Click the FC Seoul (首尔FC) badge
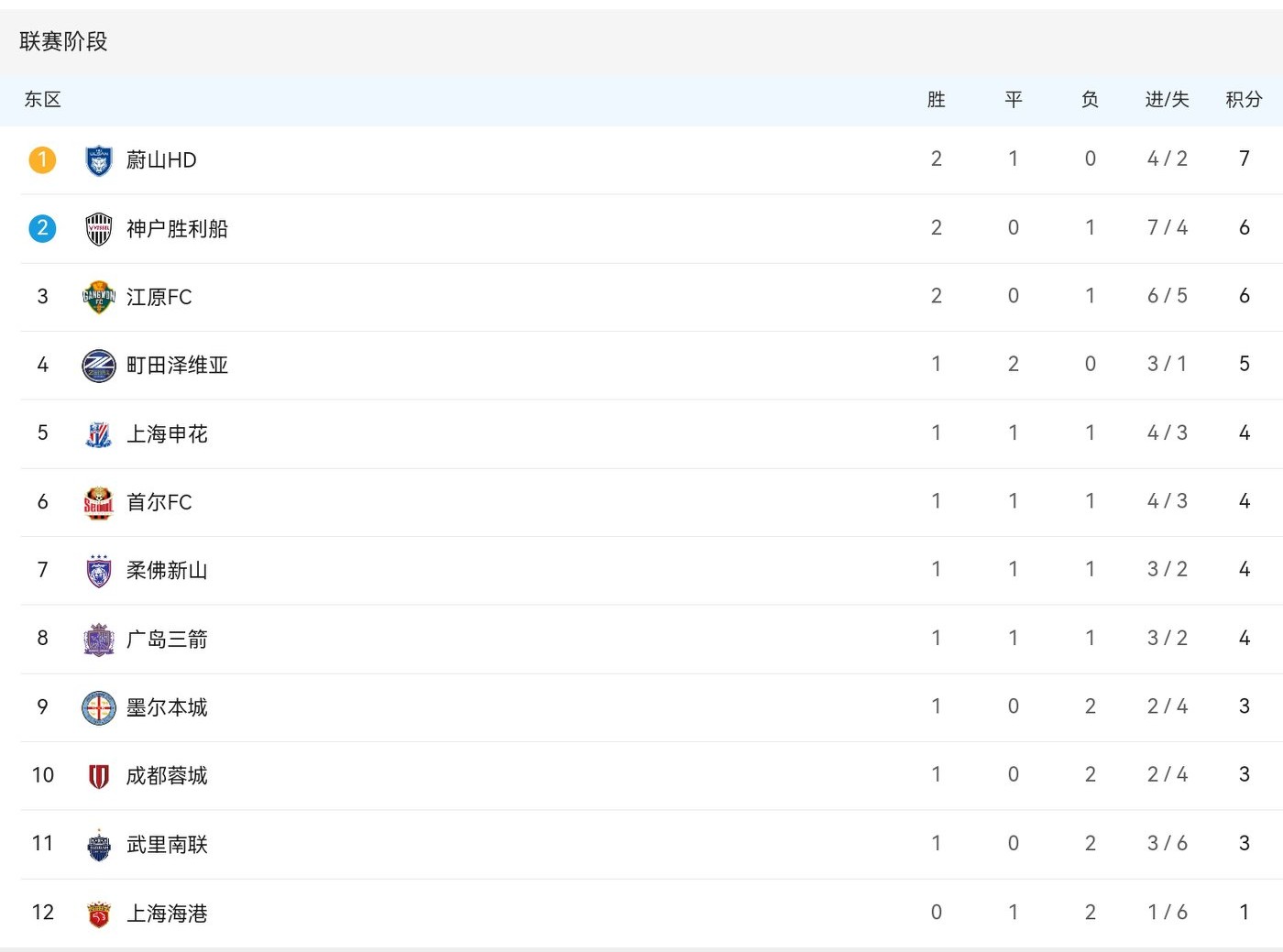 (x=98, y=502)
